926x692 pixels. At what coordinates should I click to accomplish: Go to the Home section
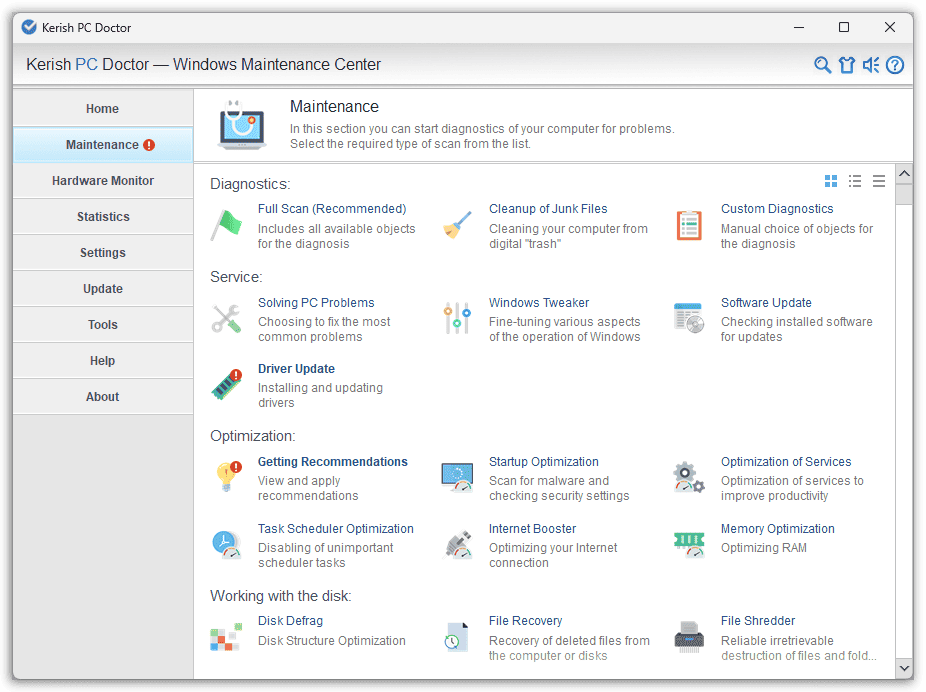point(103,109)
